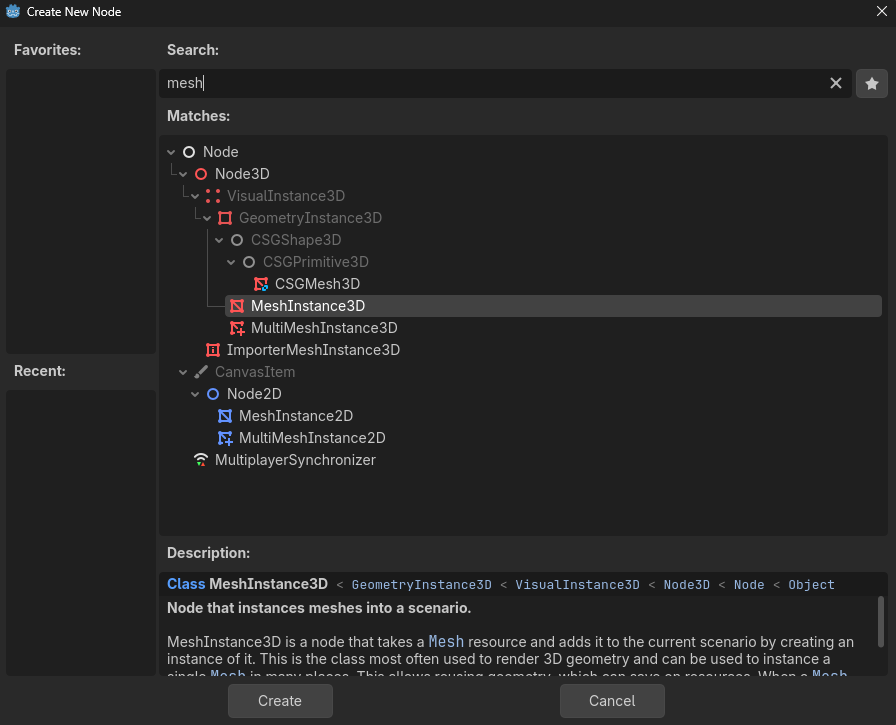Click the MultiMeshInstance2D icon
This screenshot has height=725, width=896.
coord(226,437)
